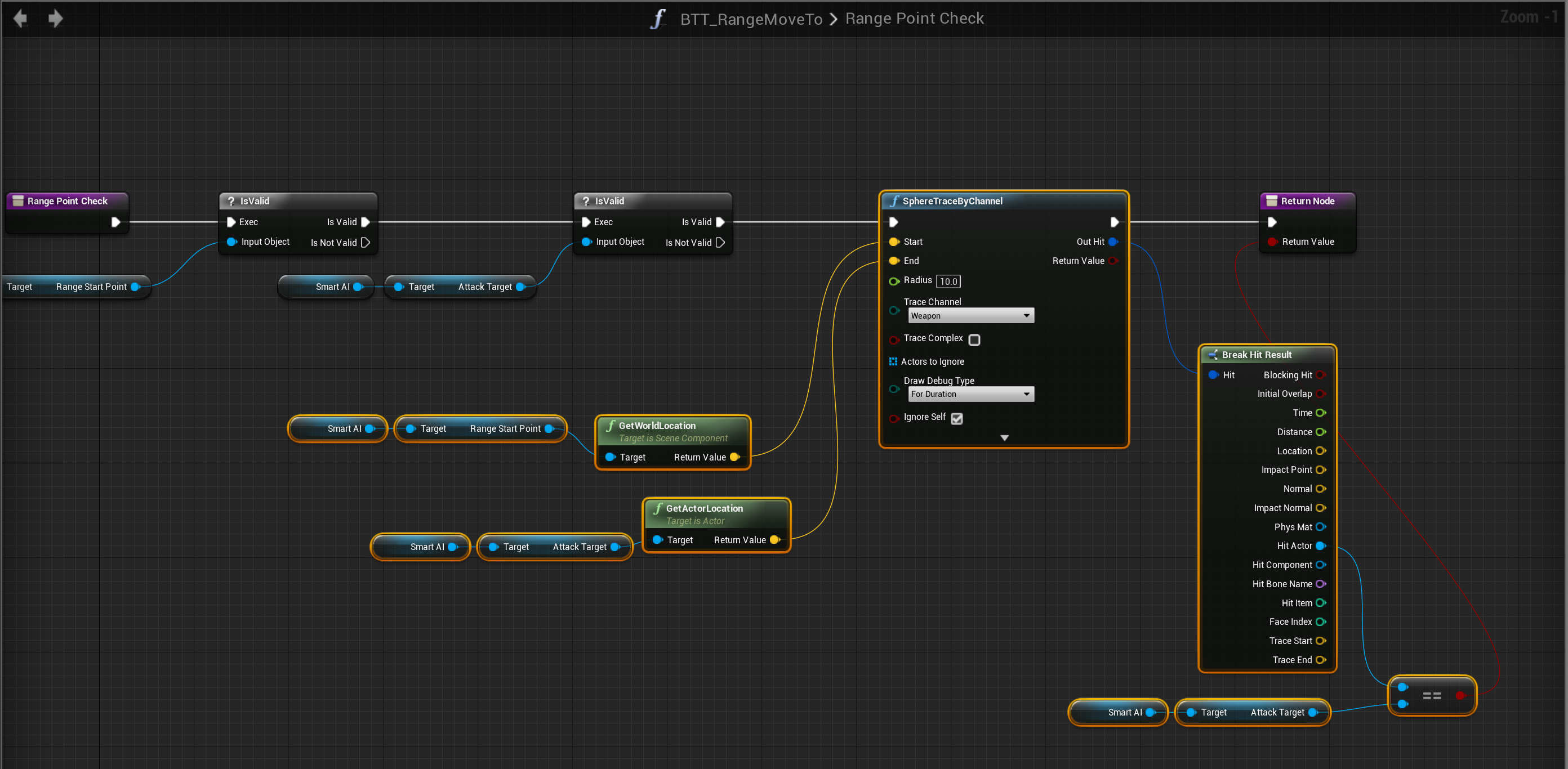The height and width of the screenshot is (769, 1568).
Task: Click SphereTraceByChannel output exec pin
Action: pyautogui.click(x=1114, y=222)
